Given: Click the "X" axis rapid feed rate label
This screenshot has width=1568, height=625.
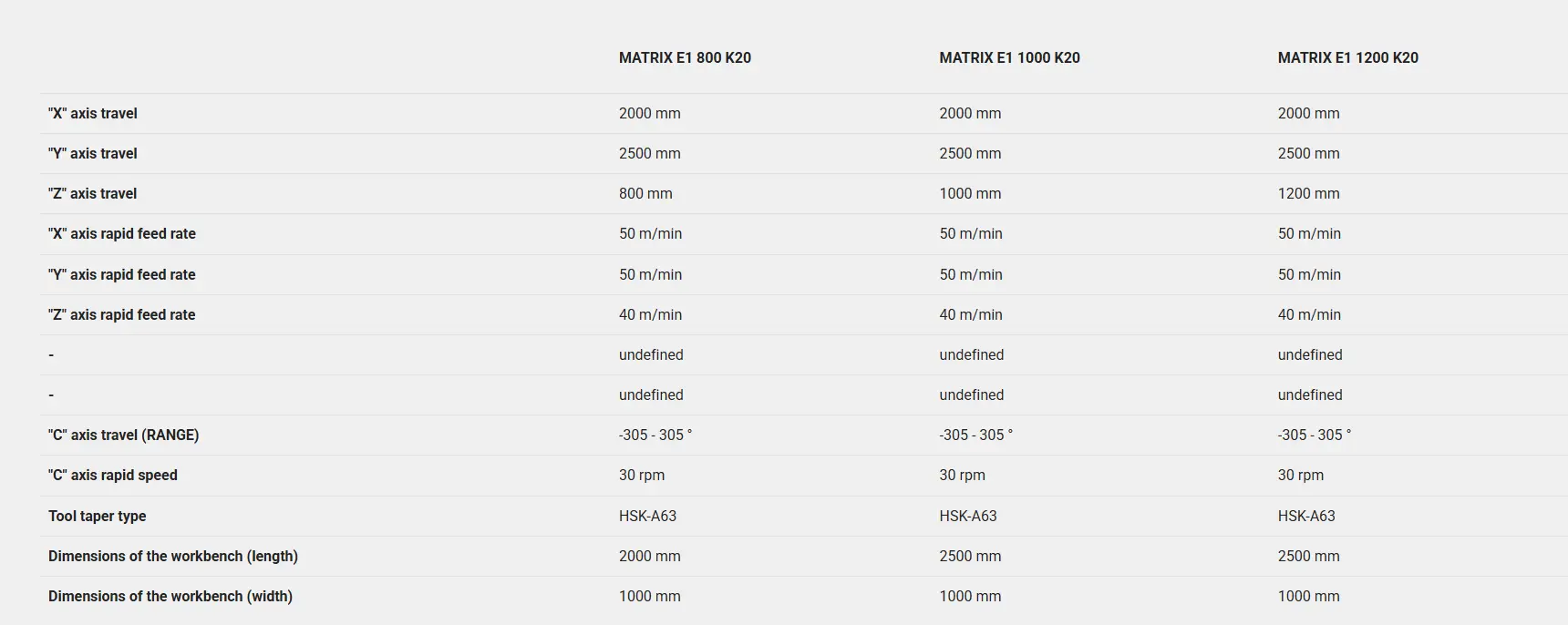Looking at the screenshot, I should [122, 233].
